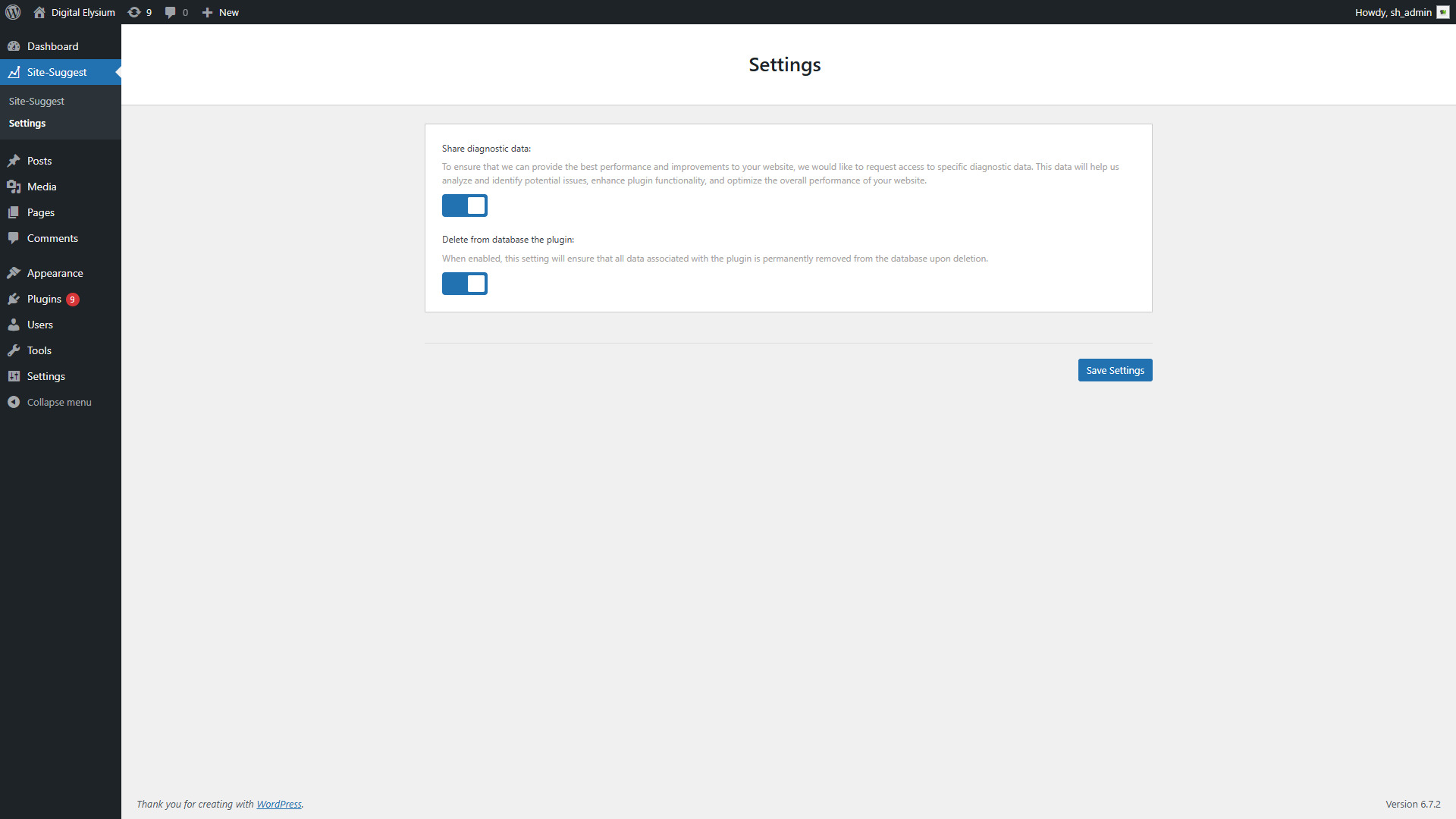
Task: Click the Dashboard gauge icon
Action: (14, 46)
